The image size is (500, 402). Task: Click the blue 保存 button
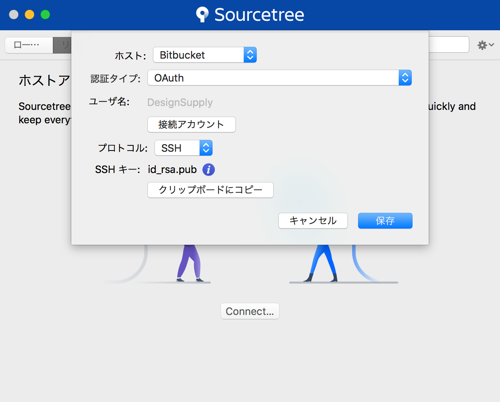(385, 221)
